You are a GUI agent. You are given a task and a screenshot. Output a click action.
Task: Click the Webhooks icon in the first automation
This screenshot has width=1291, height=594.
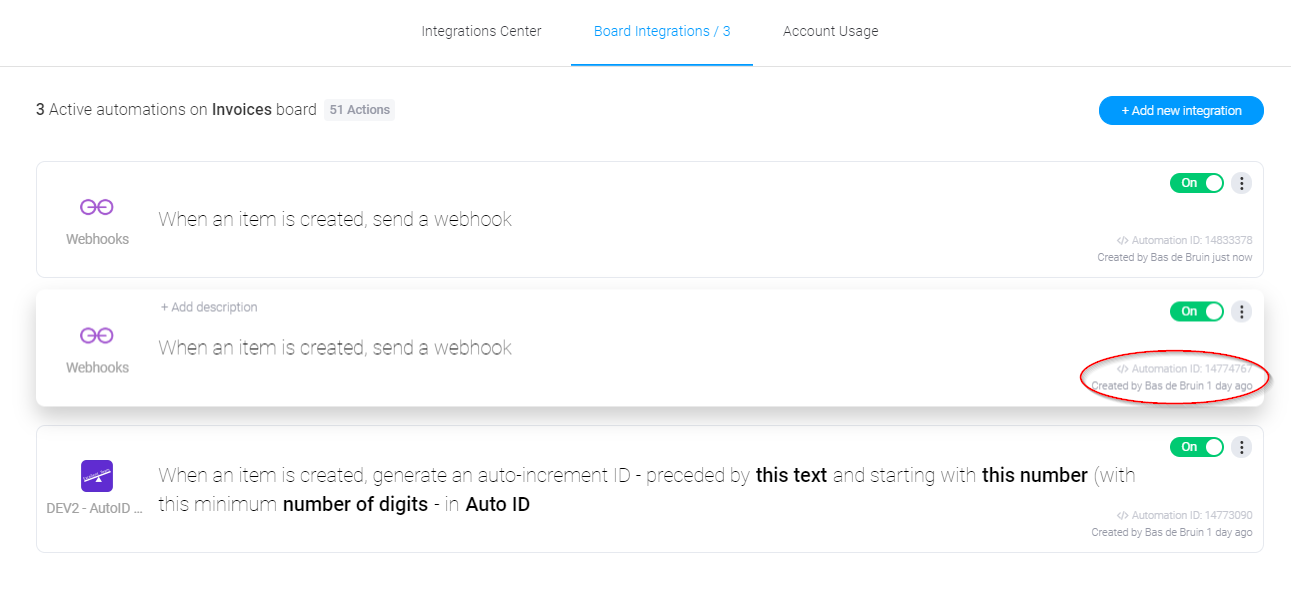[97, 207]
